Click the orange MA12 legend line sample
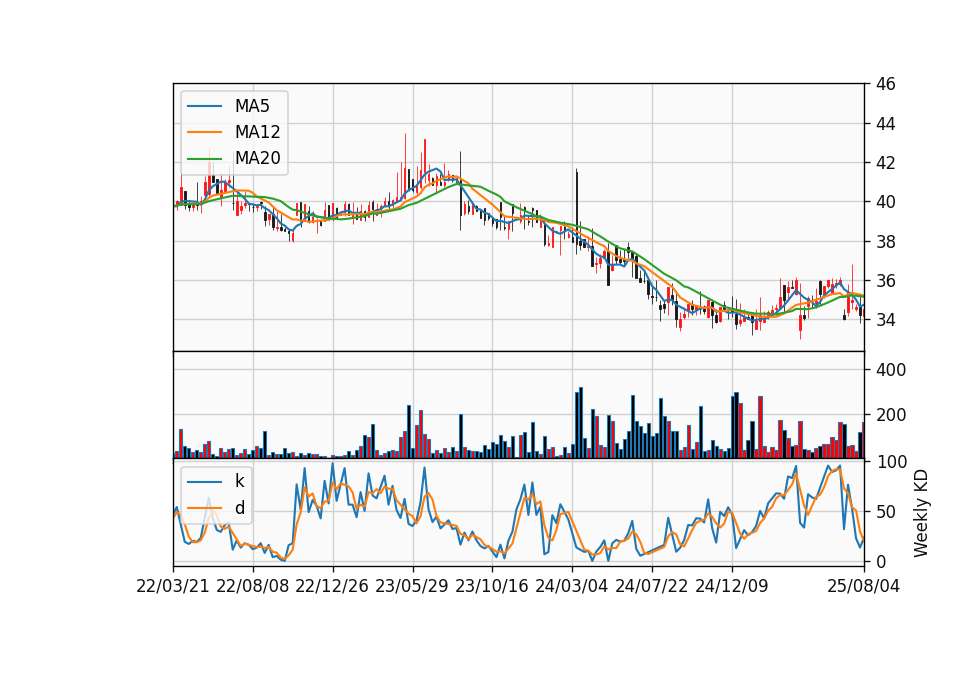The image size is (960, 690). 204,132
